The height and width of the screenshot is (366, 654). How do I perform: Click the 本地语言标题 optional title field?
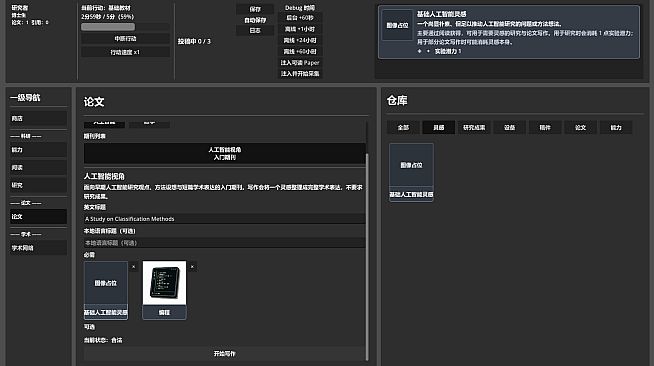pos(224,243)
